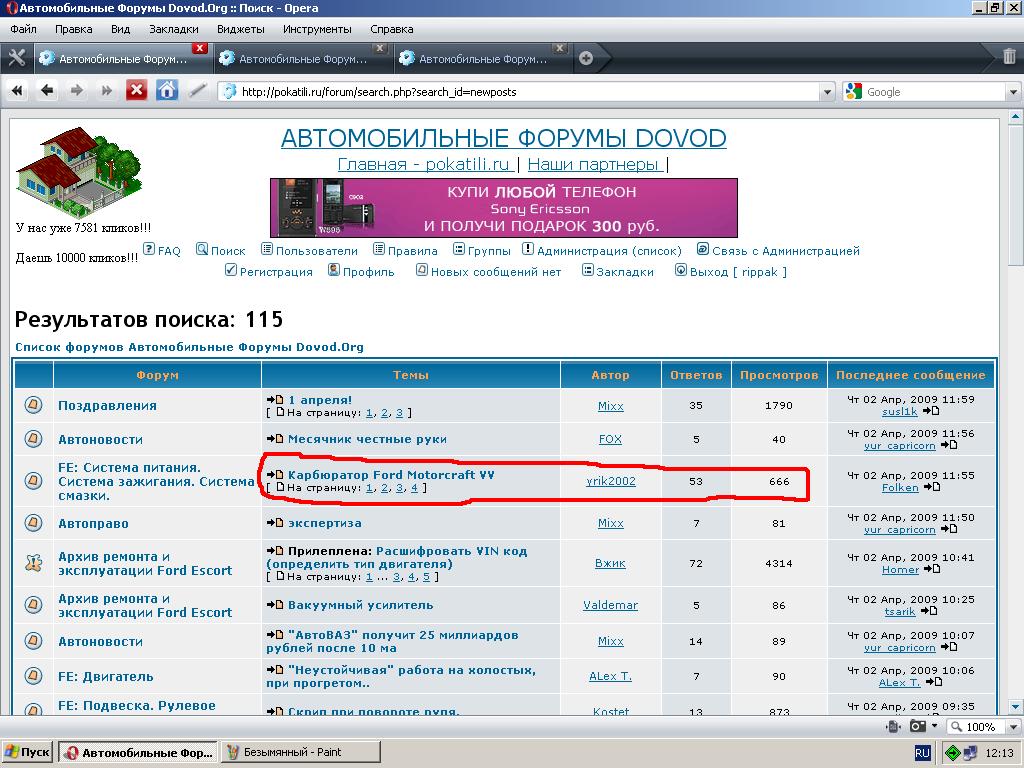Open author profile yrik2002
This screenshot has width=1024, height=768.
pos(610,481)
